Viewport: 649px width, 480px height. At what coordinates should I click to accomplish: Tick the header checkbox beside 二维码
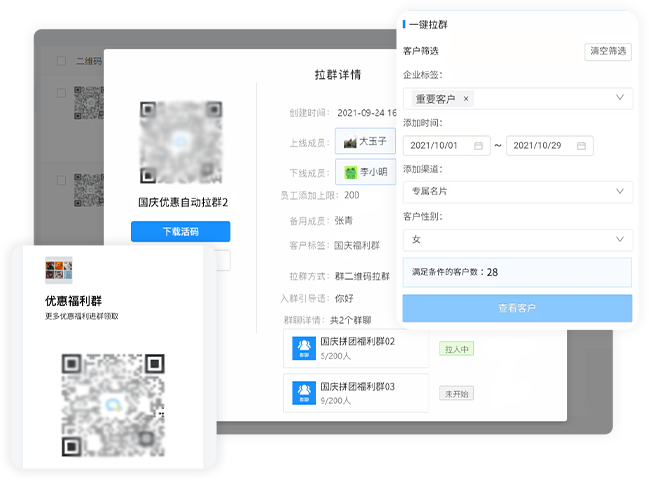(61, 61)
